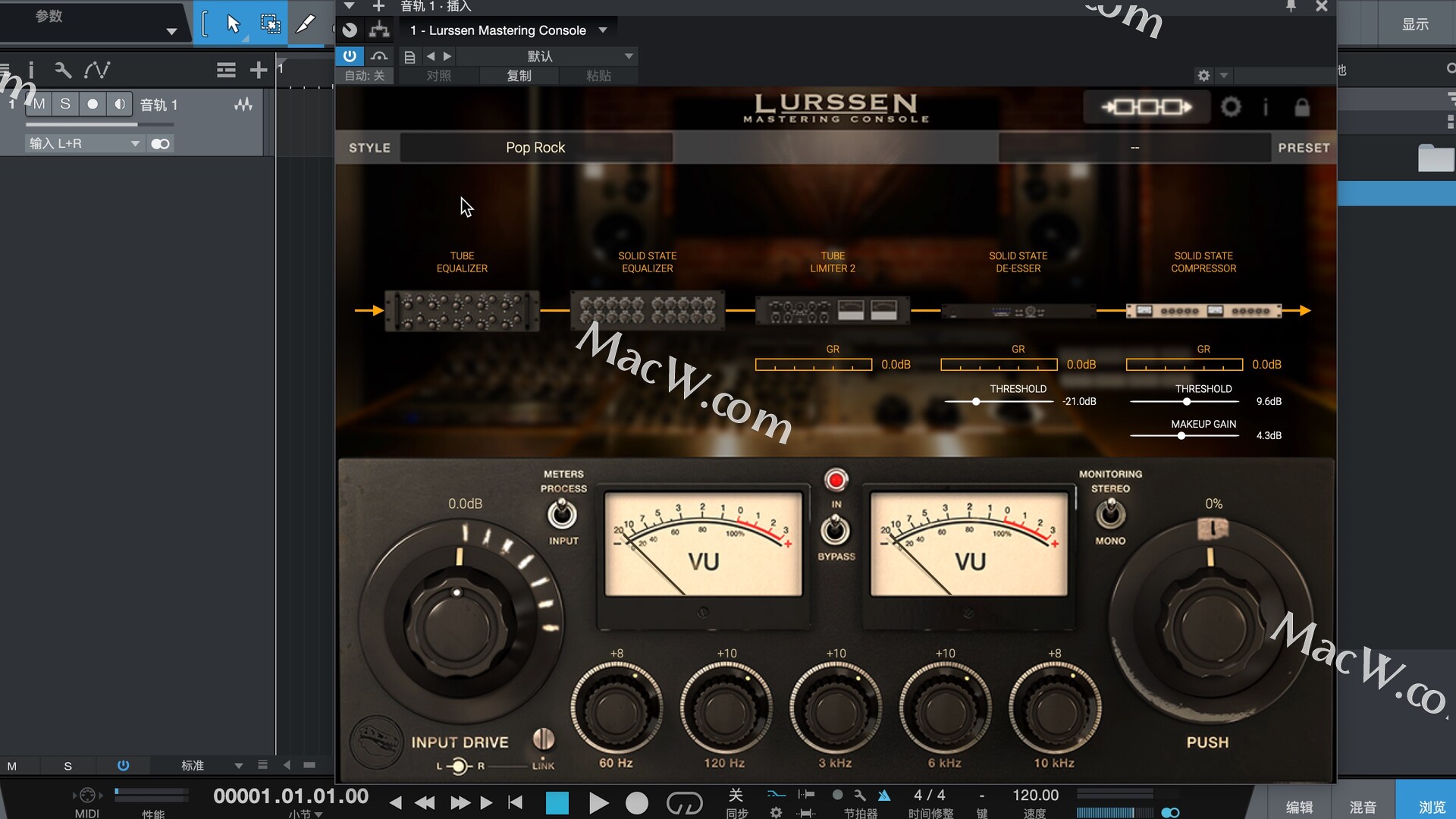The height and width of the screenshot is (819, 1456).
Task: Click the 复制 copy button
Action: (519, 76)
